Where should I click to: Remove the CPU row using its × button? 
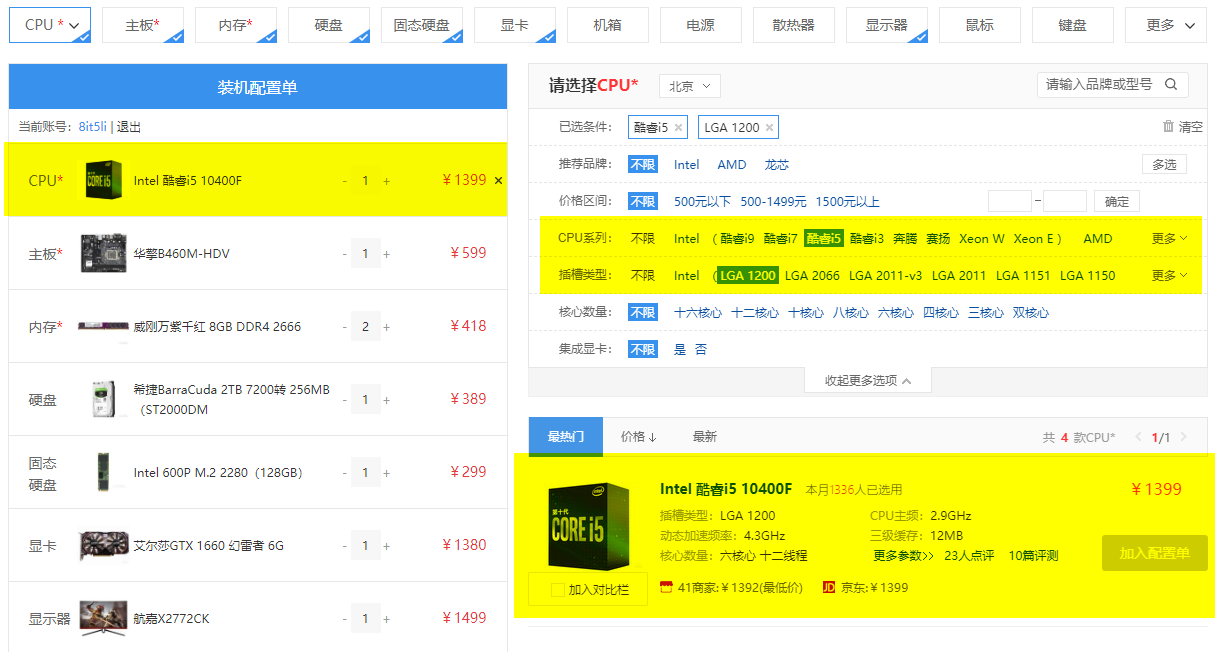point(498,181)
